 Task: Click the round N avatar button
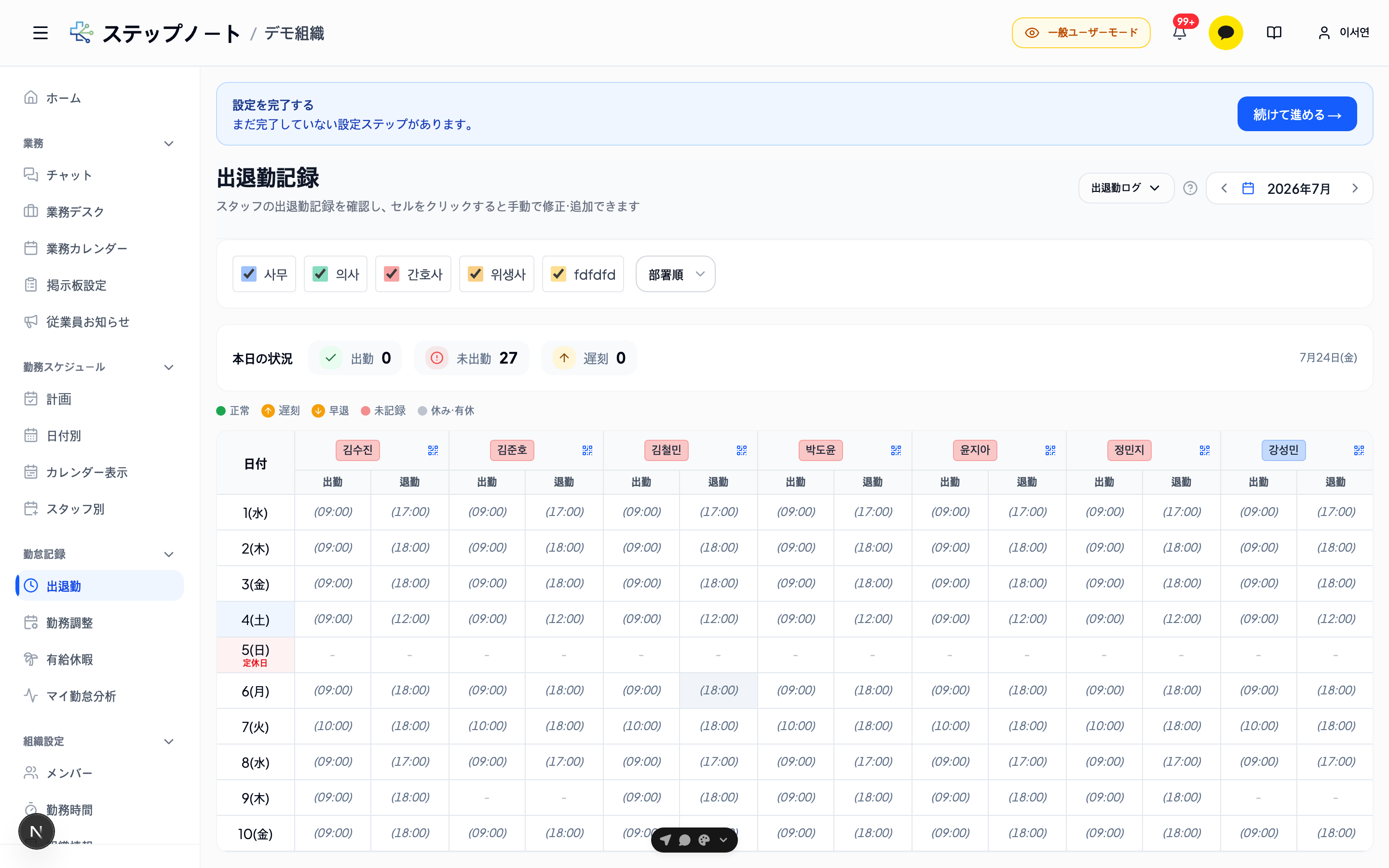click(36, 831)
